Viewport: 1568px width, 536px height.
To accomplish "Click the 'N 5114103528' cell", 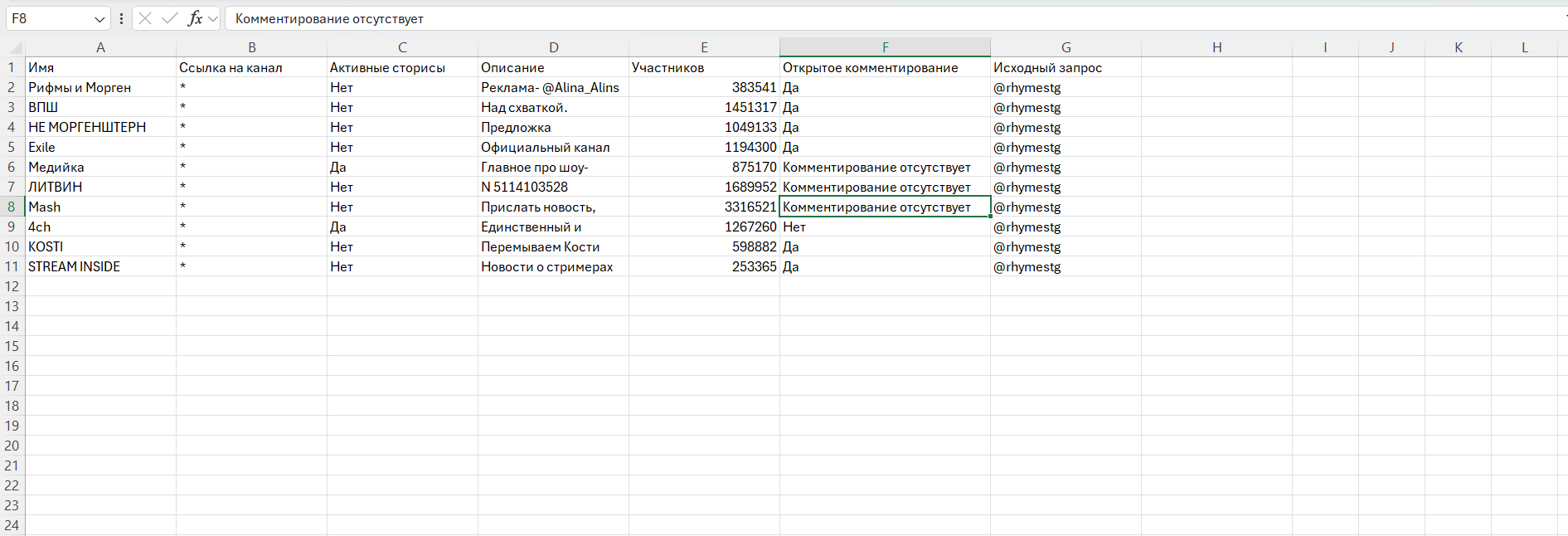I will click(x=553, y=187).
